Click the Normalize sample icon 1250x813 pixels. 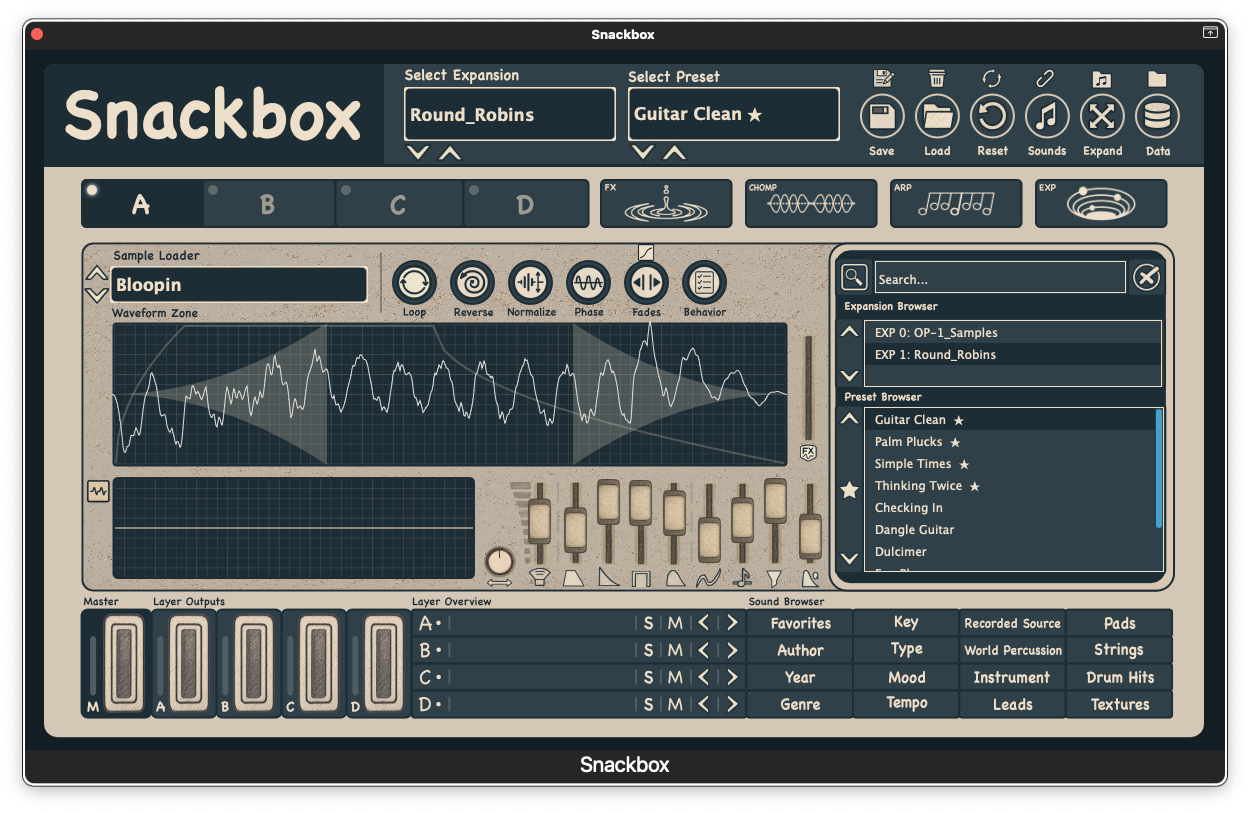click(530, 283)
